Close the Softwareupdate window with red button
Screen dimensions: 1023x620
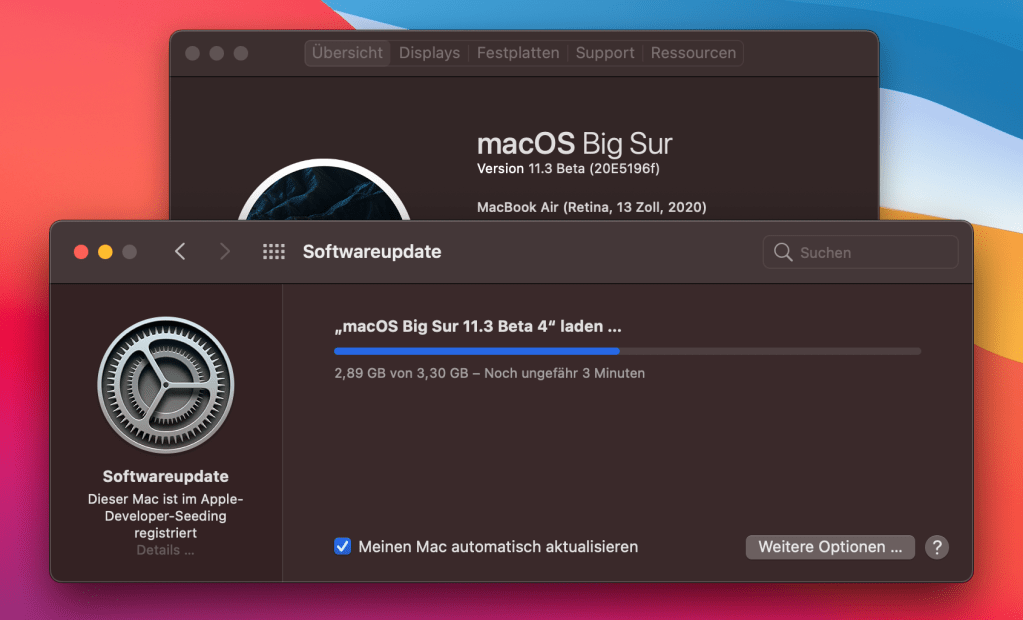tap(81, 252)
